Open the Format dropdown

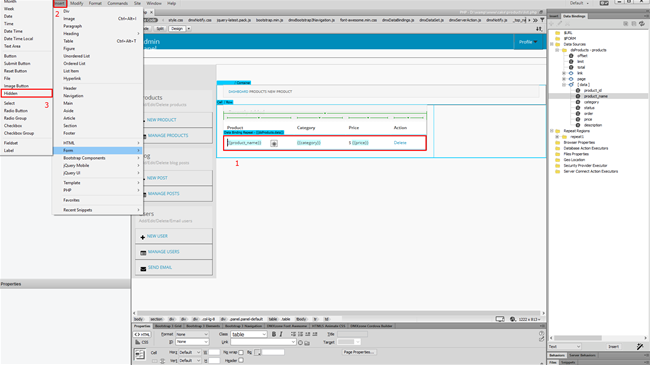pos(192,334)
